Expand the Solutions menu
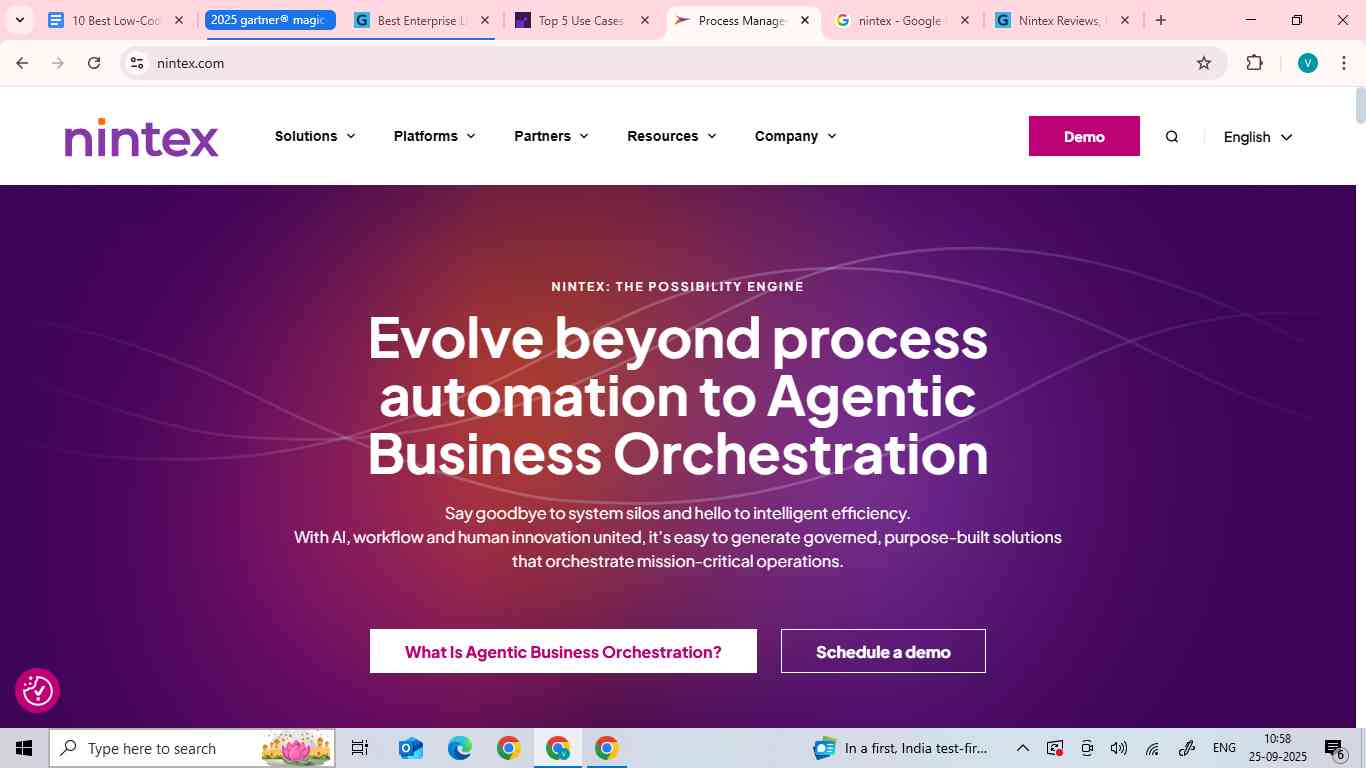This screenshot has width=1366, height=768. [x=315, y=136]
